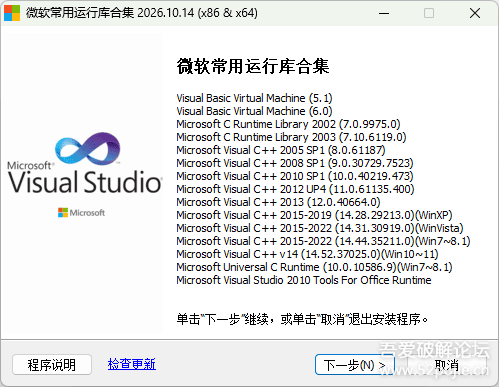This screenshot has width=499, height=387.
Task: Click the Visual Studio infinity logo image
Action: [x=88, y=149]
